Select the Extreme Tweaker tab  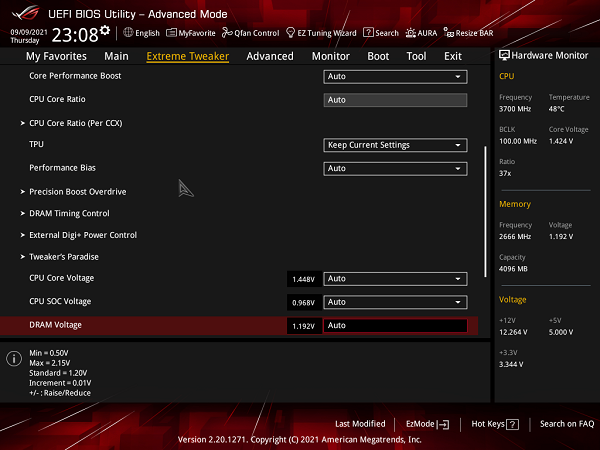coord(188,56)
